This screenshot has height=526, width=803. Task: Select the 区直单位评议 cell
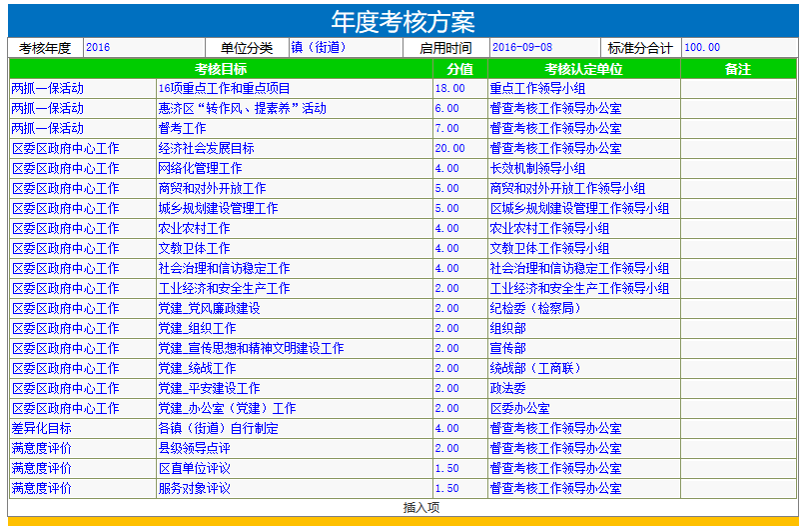point(294,468)
